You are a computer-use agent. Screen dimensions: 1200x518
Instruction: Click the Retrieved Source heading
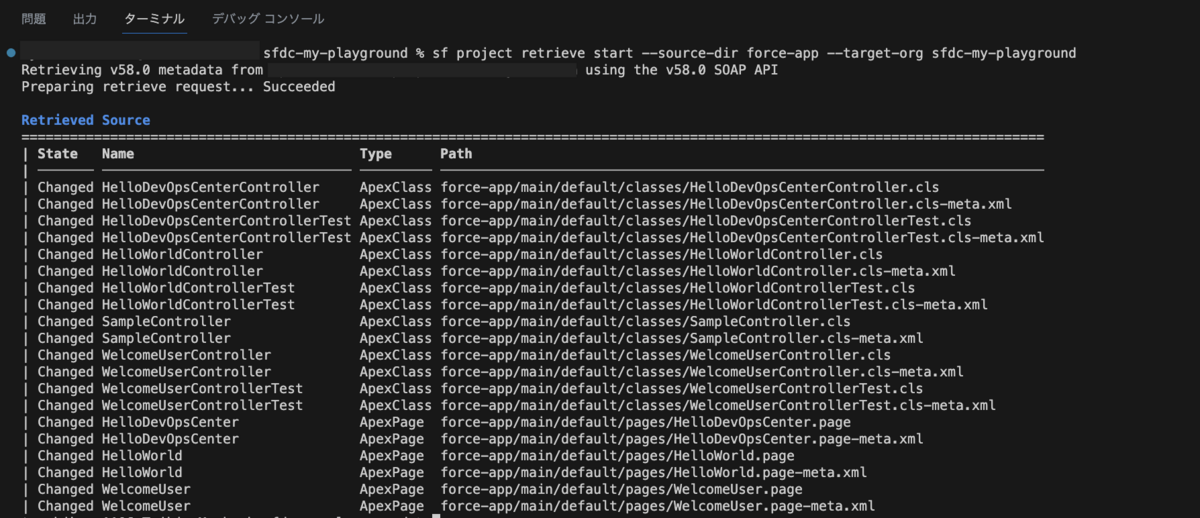pyautogui.click(x=86, y=120)
